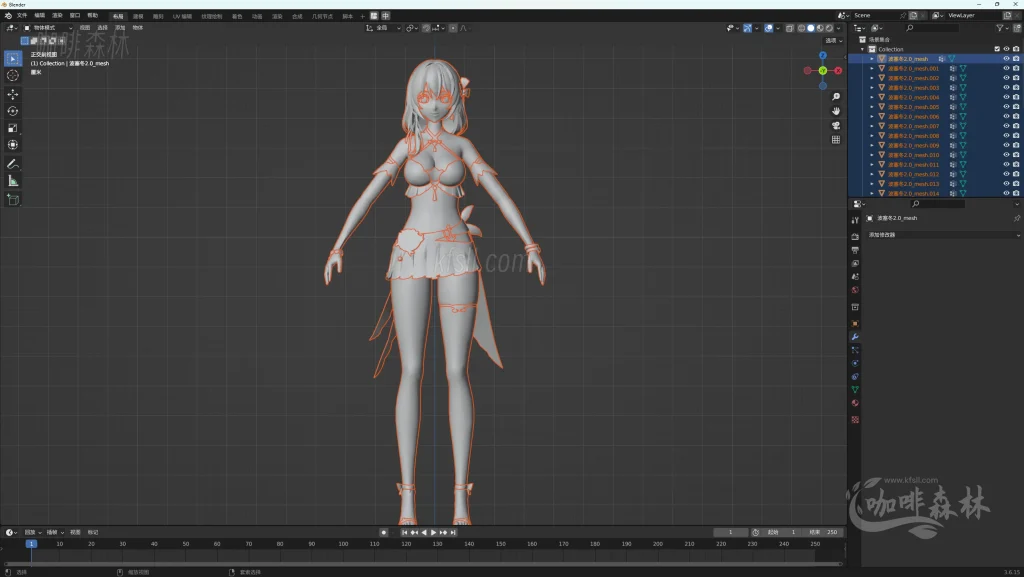Select the Rotate tool

click(12, 111)
